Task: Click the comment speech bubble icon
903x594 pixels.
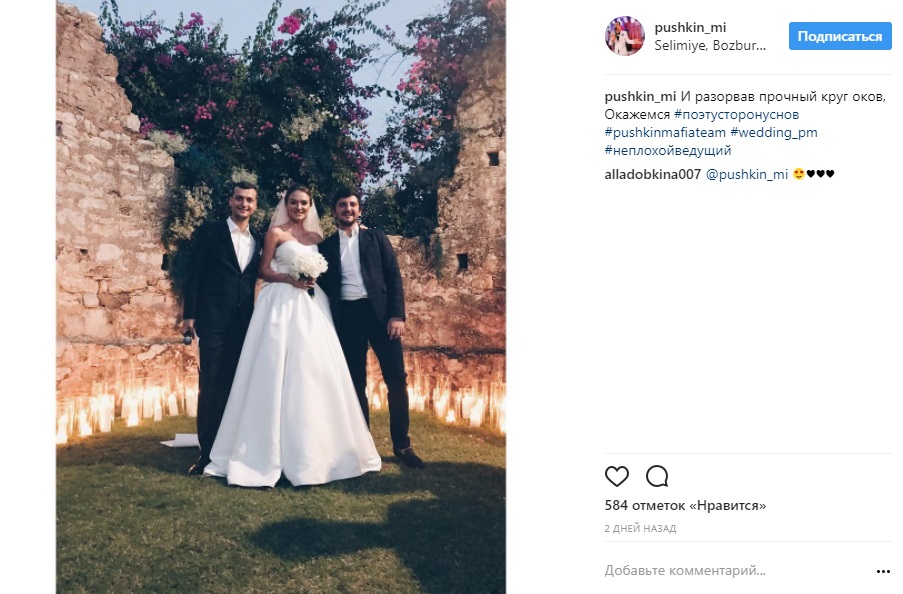Action: [x=657, y=476]
